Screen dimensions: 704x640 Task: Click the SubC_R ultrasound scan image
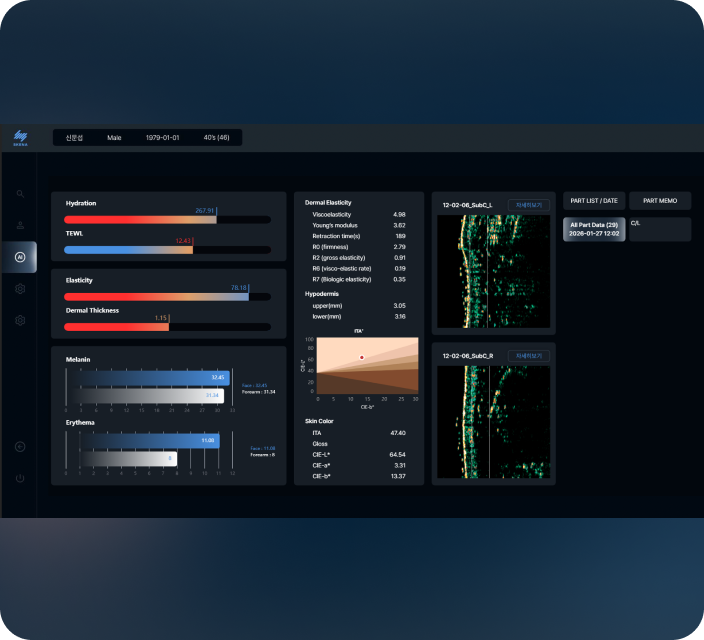tap(493, 422)
